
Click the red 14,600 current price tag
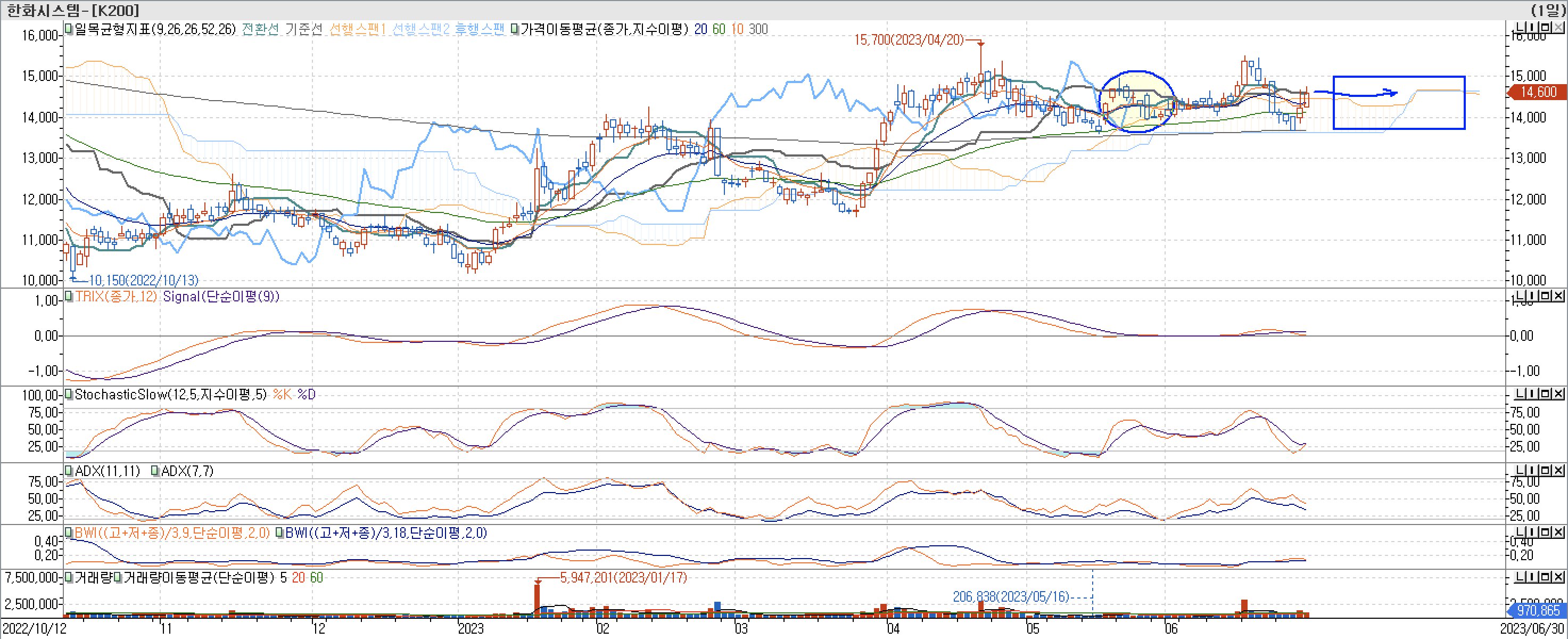coord(1538,92)
